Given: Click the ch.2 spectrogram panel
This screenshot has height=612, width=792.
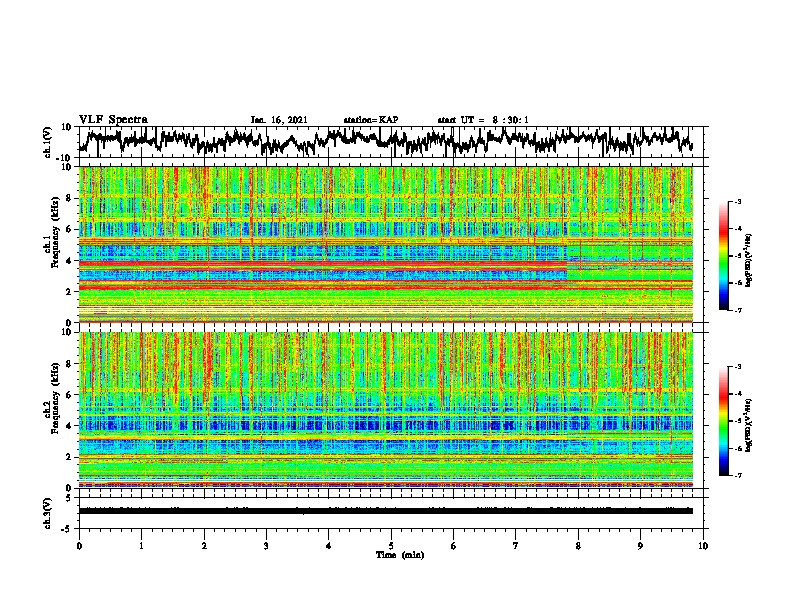Looking at the screenshot, I should (x=385, y=410).
